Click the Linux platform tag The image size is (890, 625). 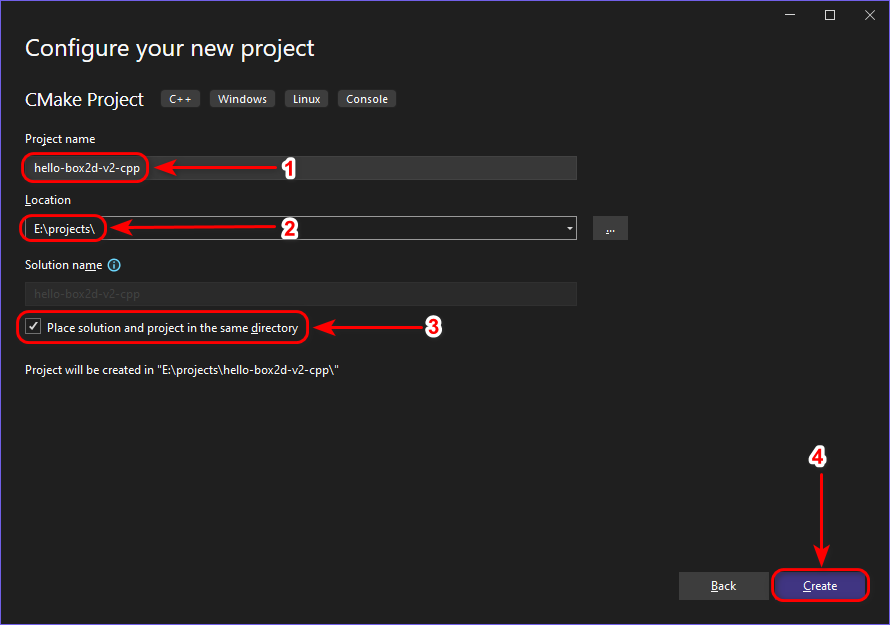tap(307, 99)
